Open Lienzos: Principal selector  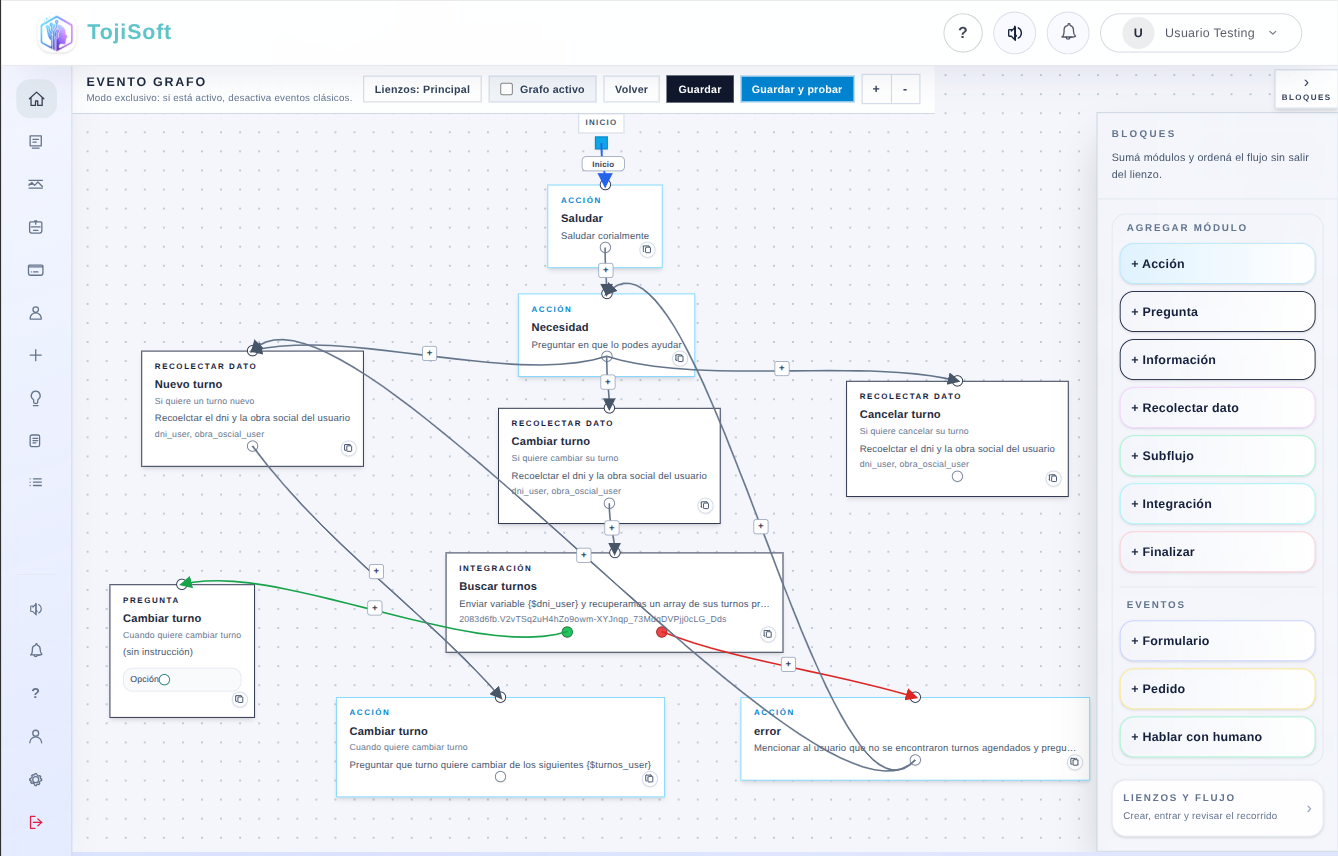pyautogui.click(x=422, y=89)
